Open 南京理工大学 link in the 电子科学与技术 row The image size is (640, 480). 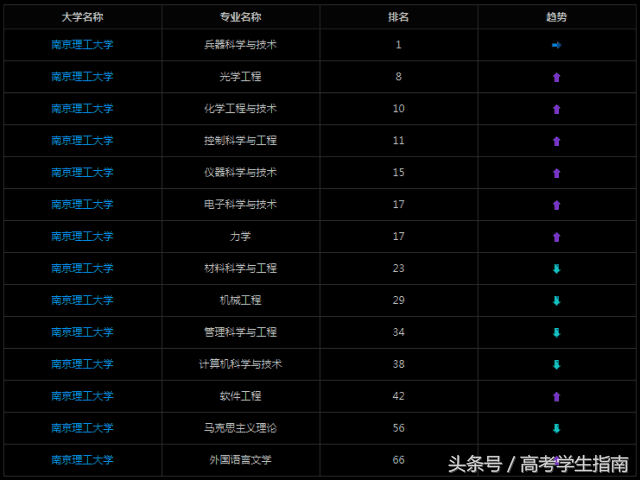pyautogui.click(x=82, y=204)
